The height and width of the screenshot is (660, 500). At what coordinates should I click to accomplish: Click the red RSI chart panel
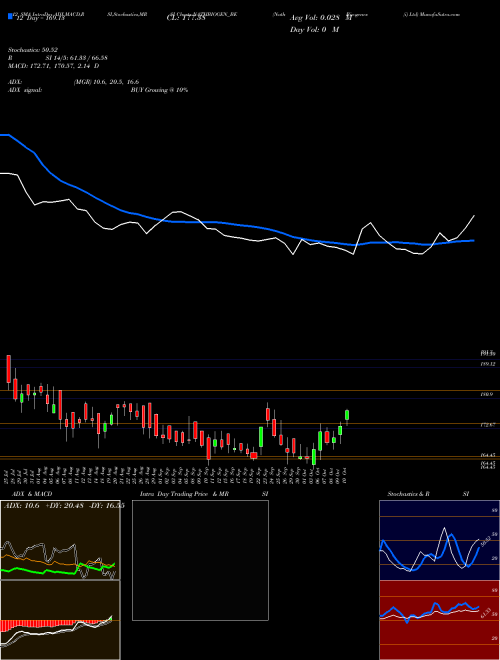pyautogui.click(x=439, y=620)
